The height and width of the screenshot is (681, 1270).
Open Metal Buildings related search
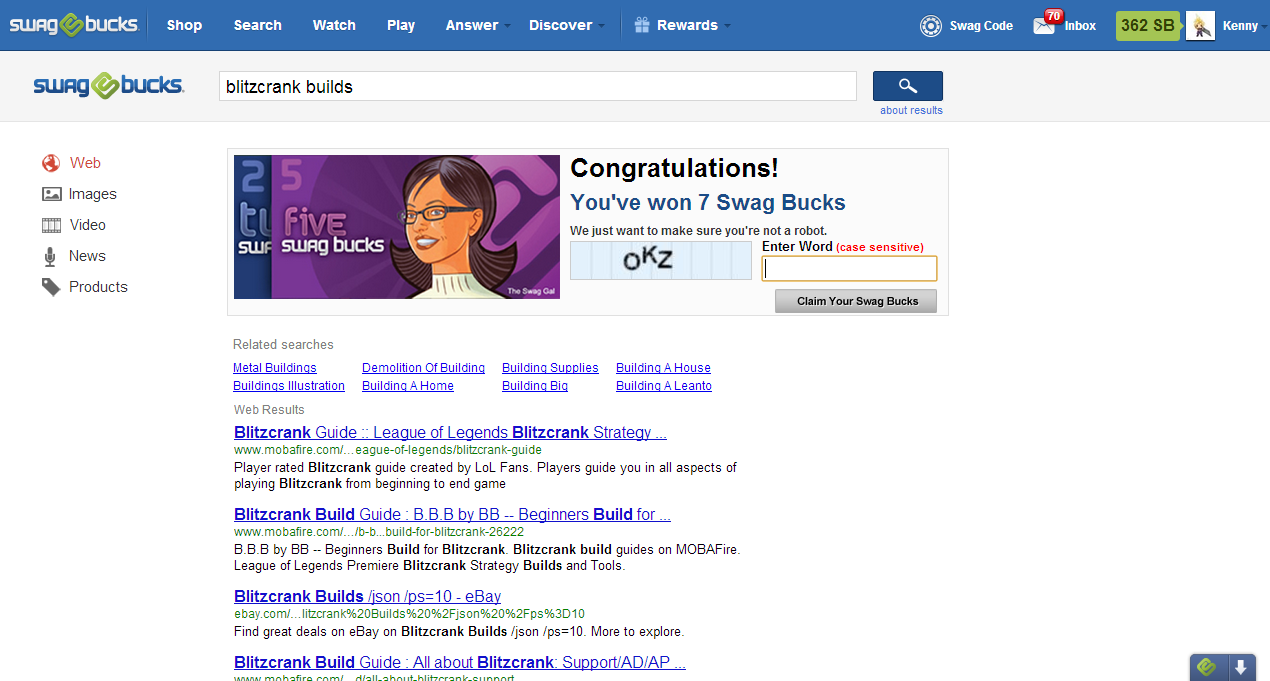point(274,368)
